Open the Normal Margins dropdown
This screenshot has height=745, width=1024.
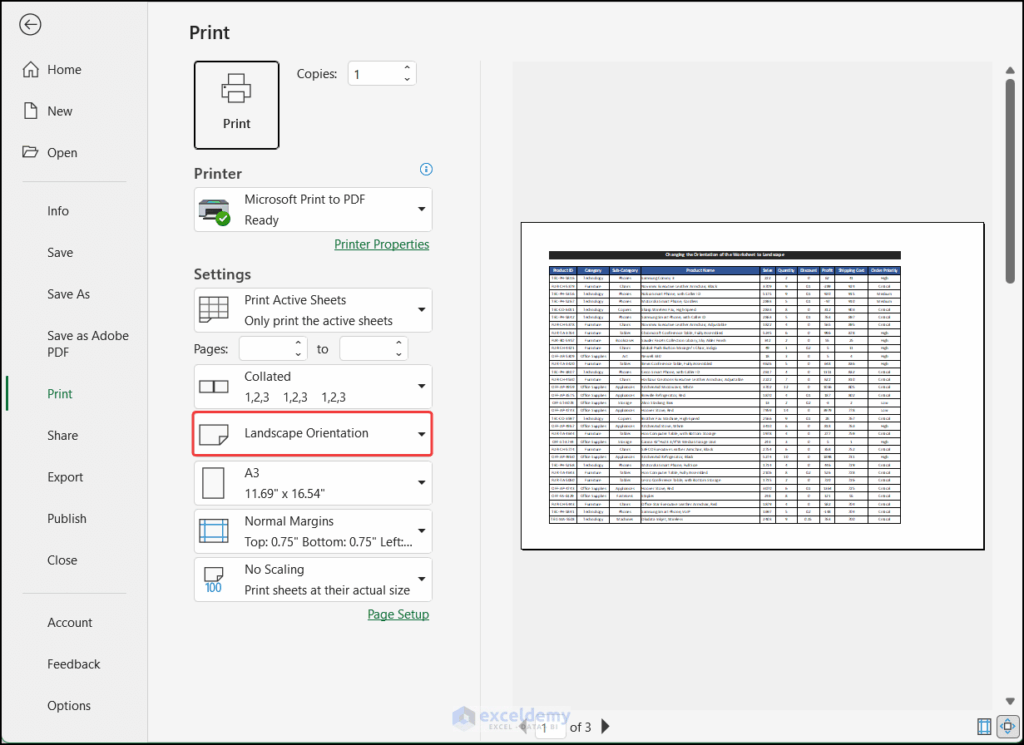pyautogui.click(x=422, y=531)
